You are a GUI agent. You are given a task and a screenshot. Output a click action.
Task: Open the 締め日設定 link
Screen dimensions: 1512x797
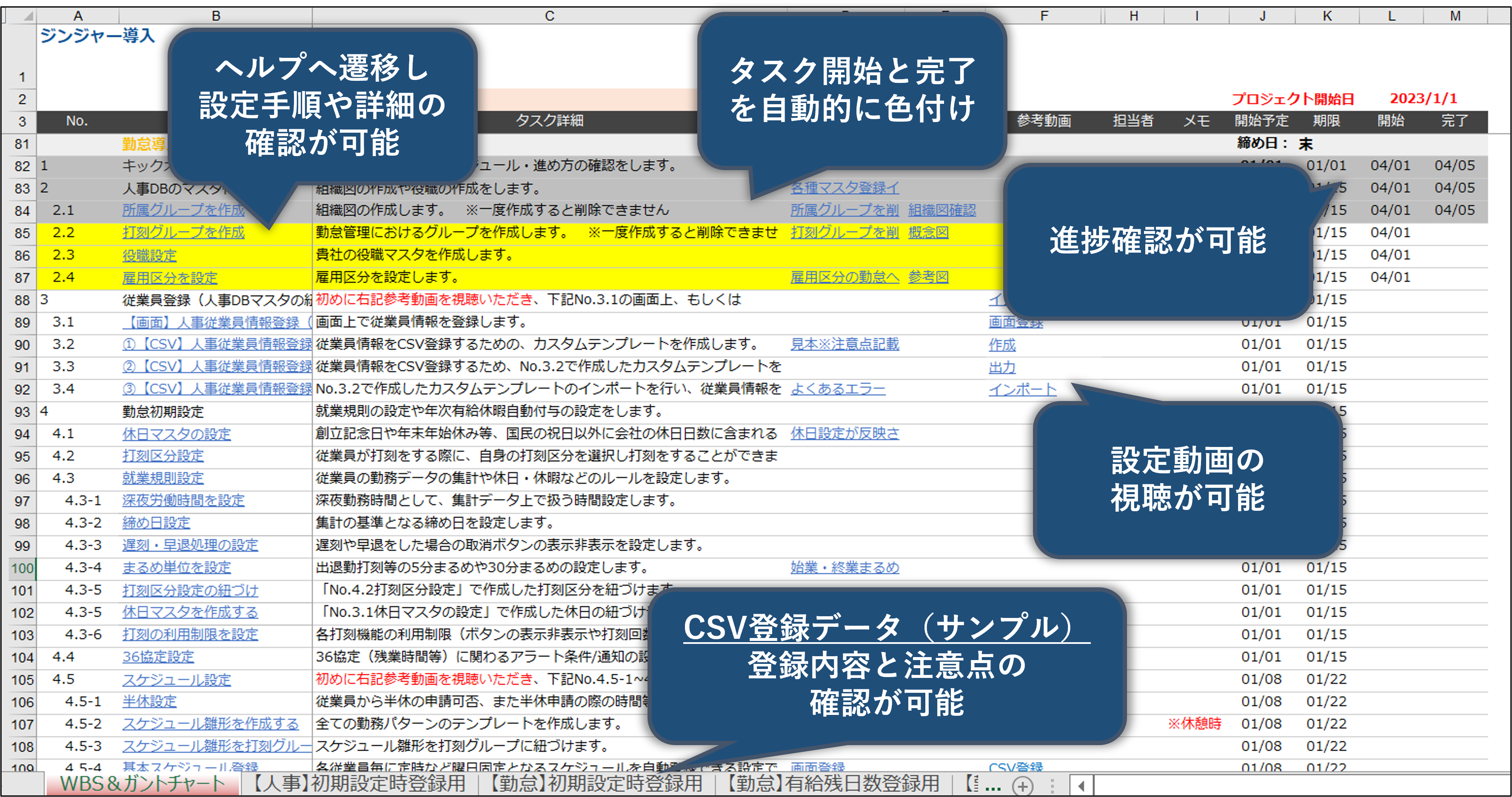(x=156, y=523)
